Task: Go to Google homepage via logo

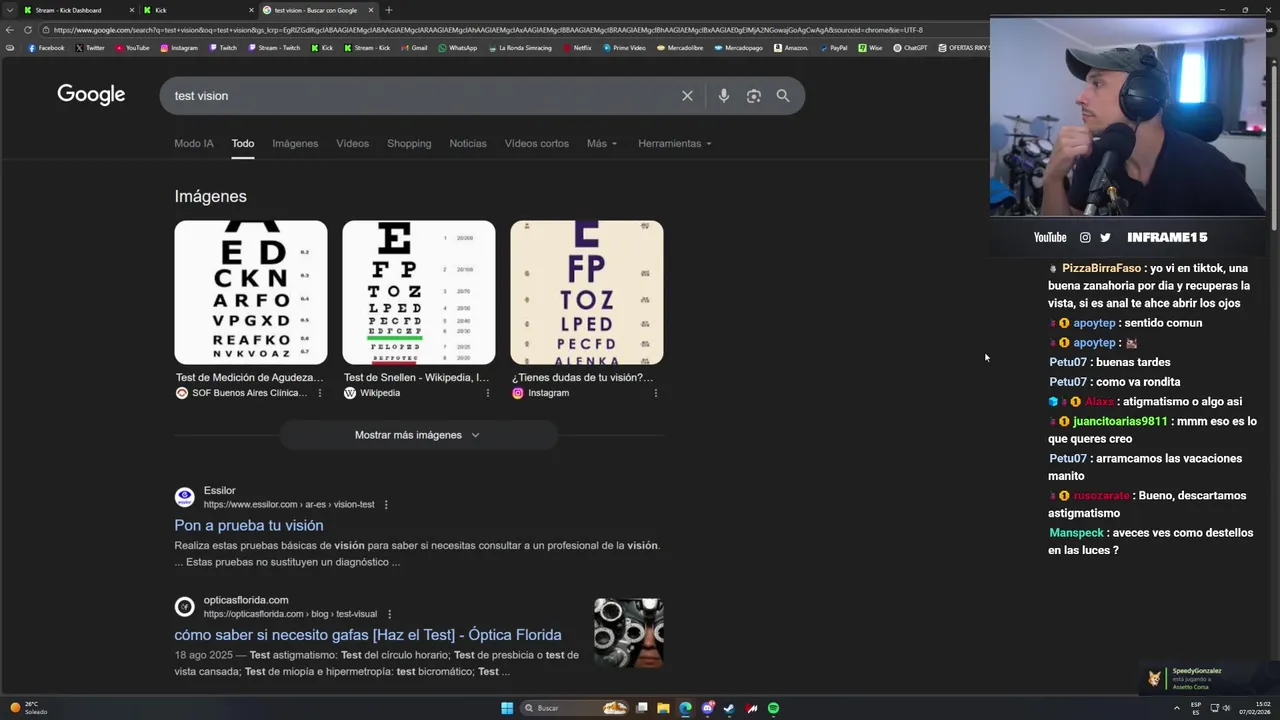Action: click(91, 95)
